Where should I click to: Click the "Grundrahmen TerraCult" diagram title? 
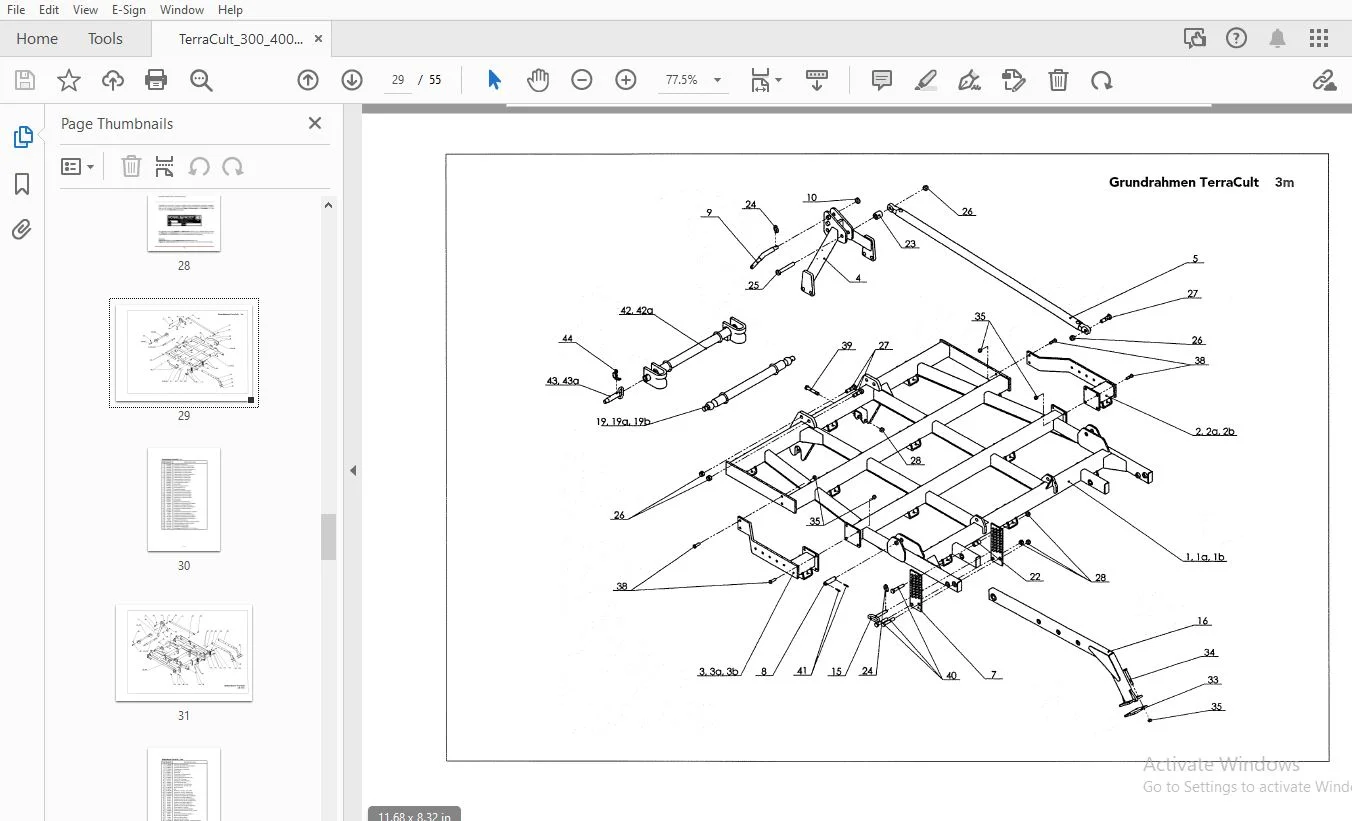pos(1183,182)
